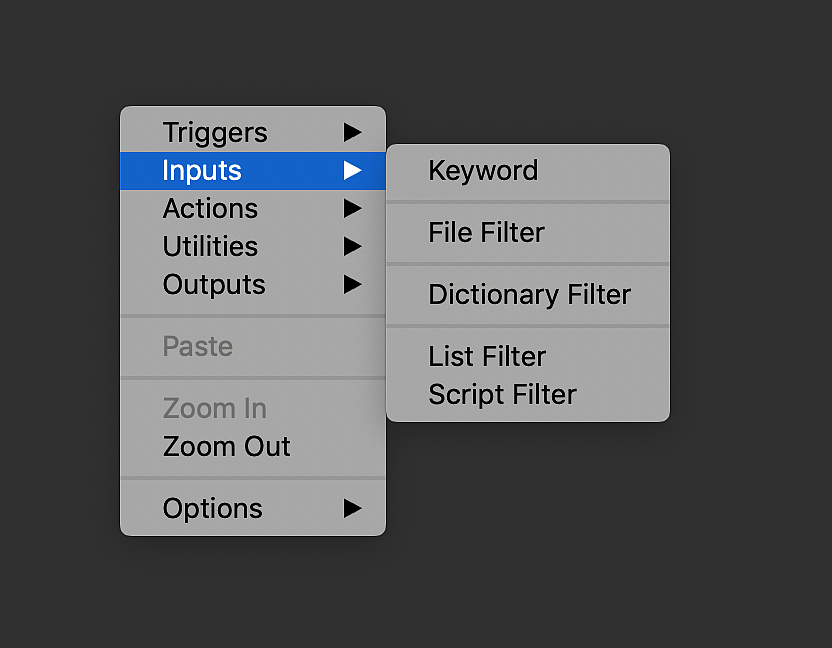Expand the arrow beside Outputs

point(352,284)
